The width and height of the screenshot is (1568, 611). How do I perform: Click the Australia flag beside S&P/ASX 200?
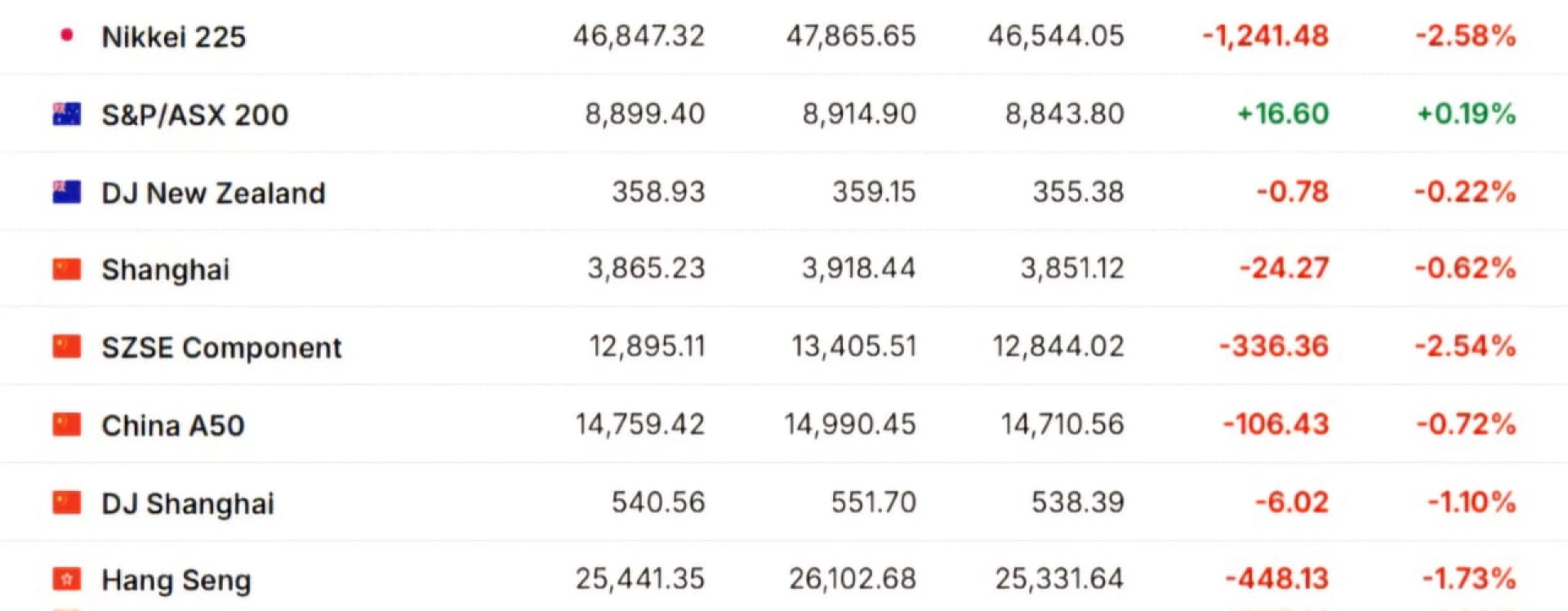(x=67, y=114)
